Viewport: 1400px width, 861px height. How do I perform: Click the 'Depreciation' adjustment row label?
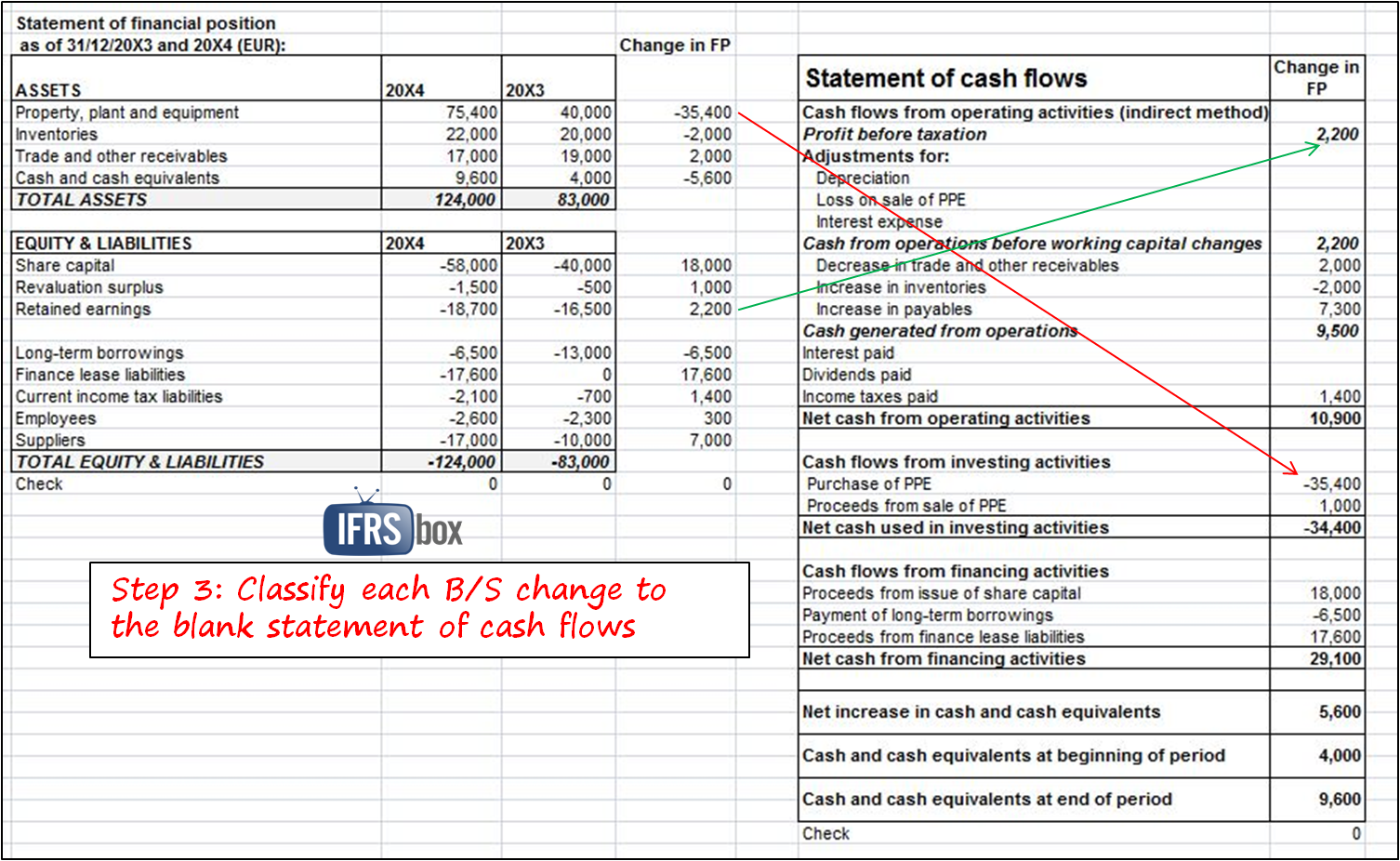click(863, 179)
